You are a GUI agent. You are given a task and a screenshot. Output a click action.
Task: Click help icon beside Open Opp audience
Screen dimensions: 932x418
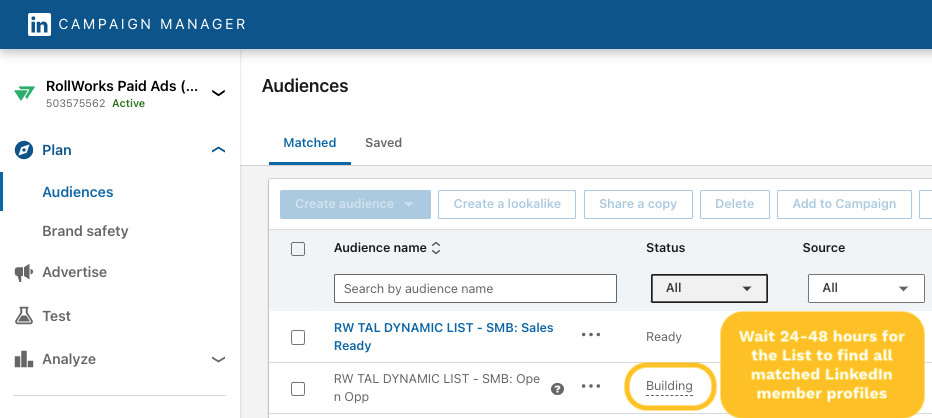pyautogui.click(x=558, y=388)
